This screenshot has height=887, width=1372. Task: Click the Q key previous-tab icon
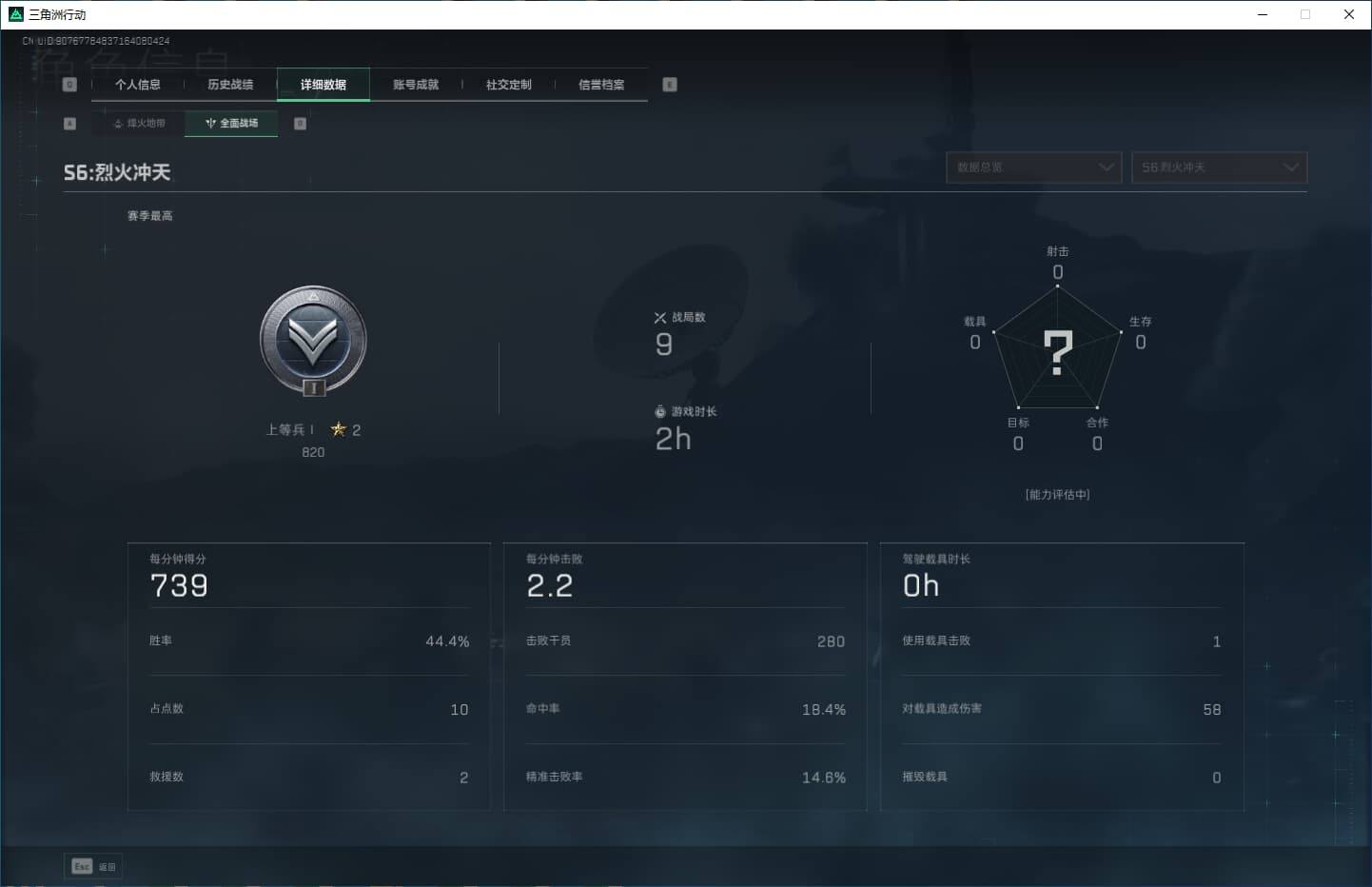pos(69,85)
